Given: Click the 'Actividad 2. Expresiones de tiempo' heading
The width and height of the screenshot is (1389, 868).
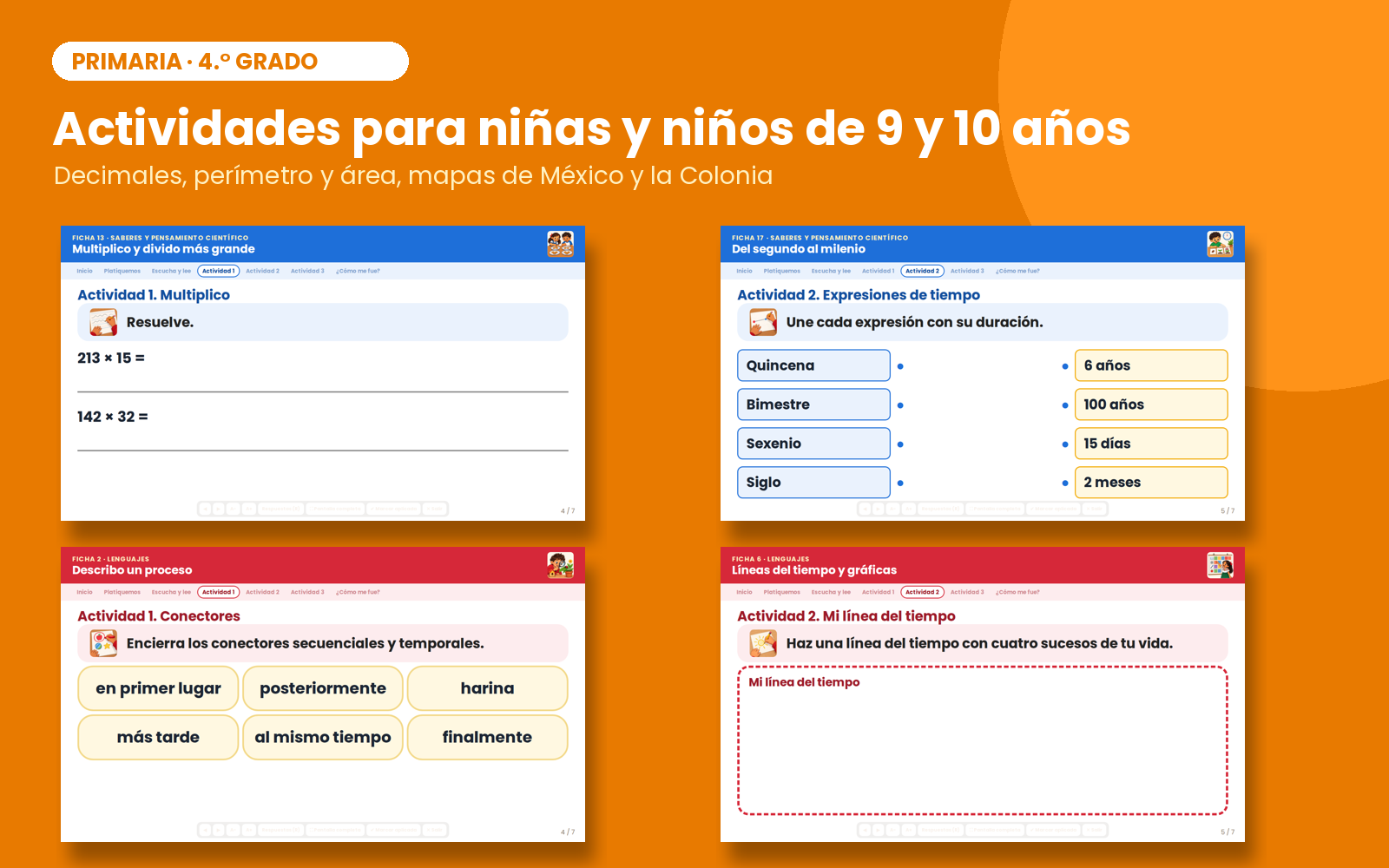Looking at the screenshot, I should pyautogui.click(x=859, y=295).
